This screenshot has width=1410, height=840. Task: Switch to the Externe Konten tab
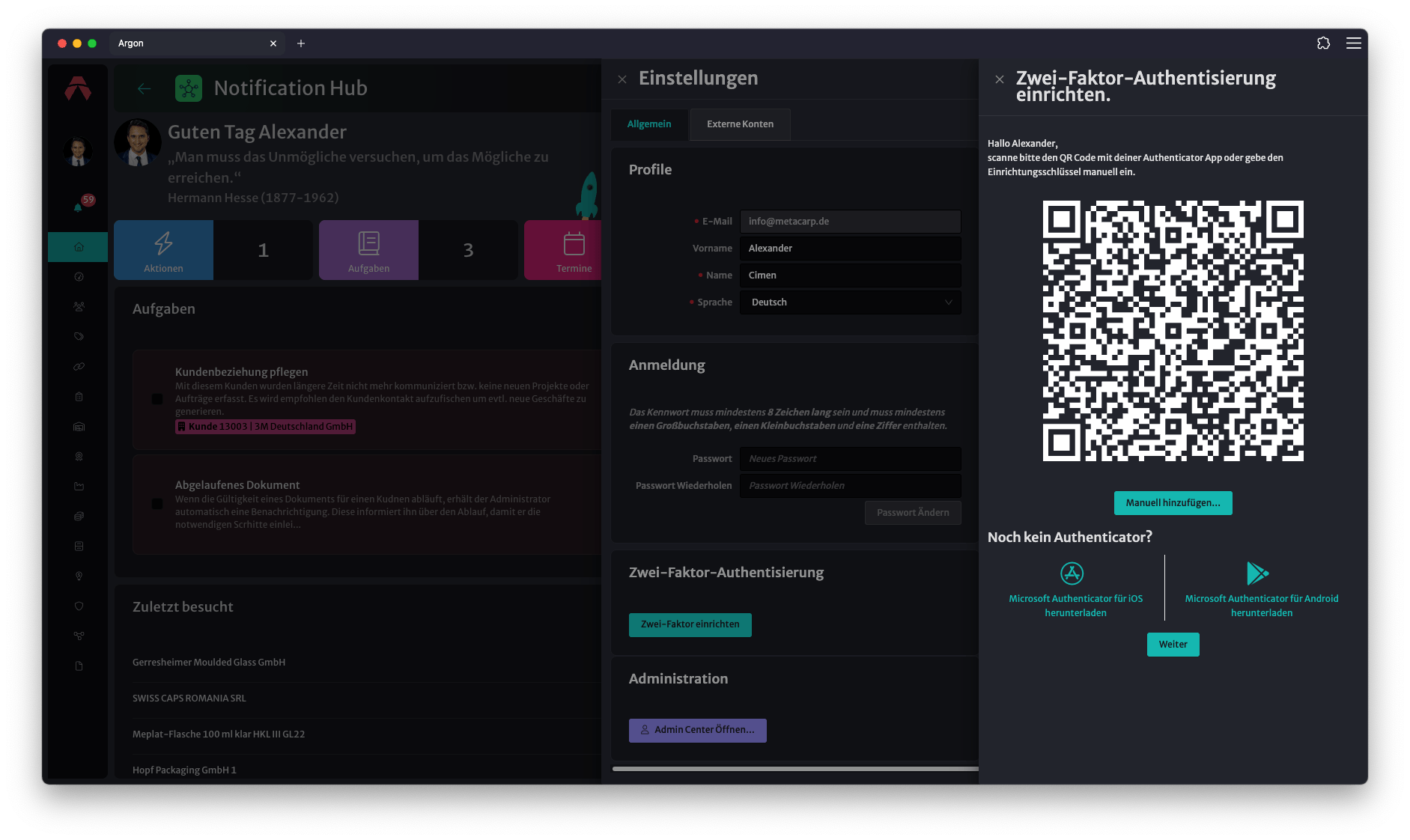[740, 124]
